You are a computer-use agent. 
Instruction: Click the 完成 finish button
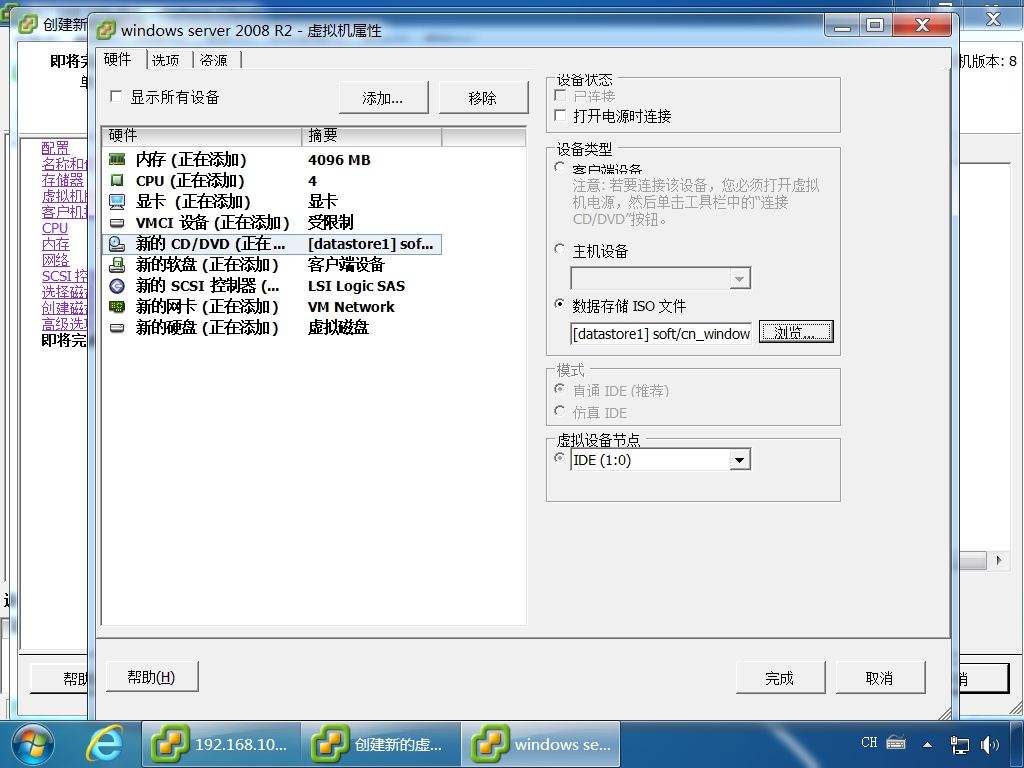pyautogui.click(x=780, y=678)
